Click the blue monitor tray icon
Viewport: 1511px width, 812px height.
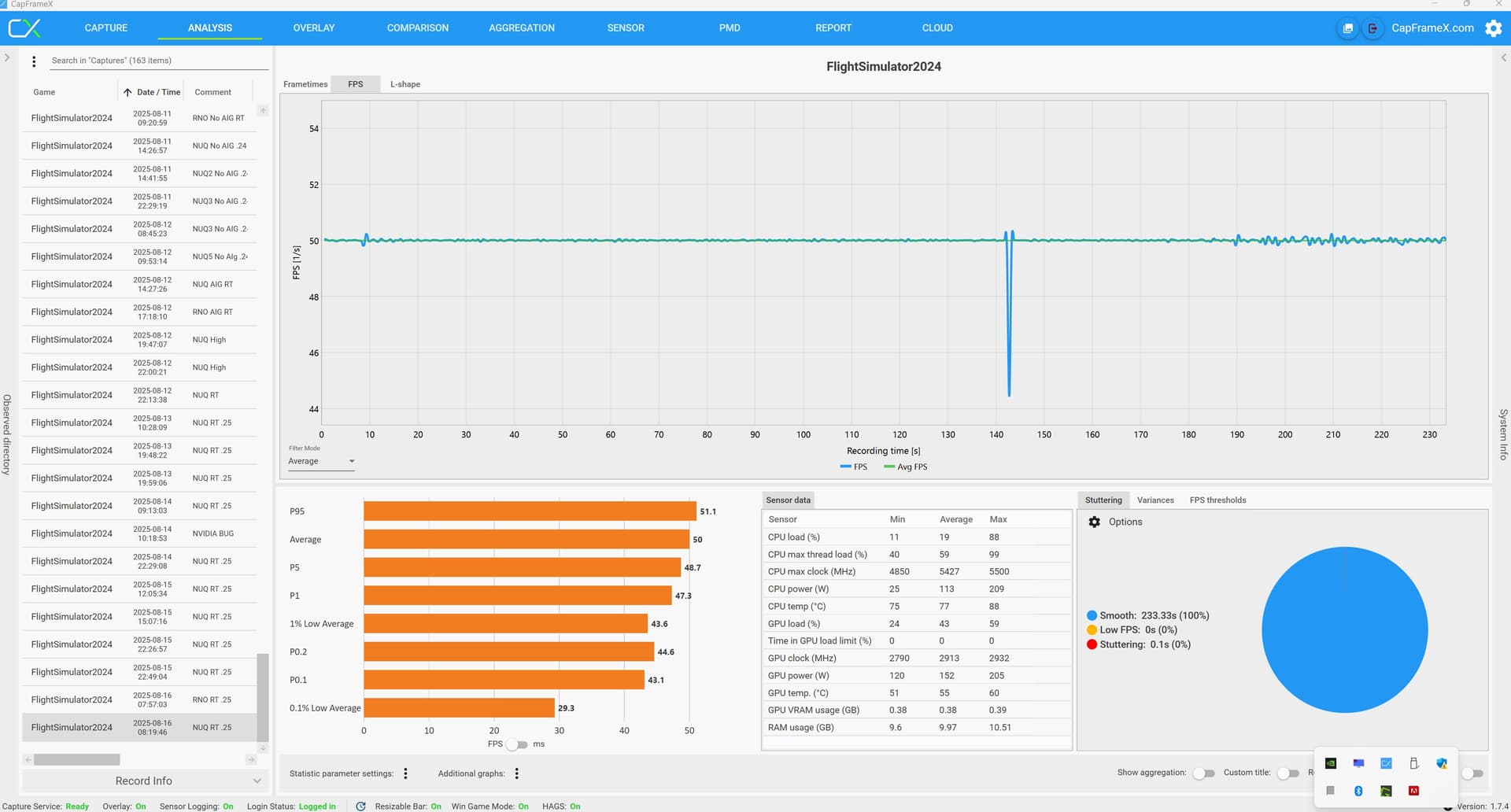pos(1358,763)
